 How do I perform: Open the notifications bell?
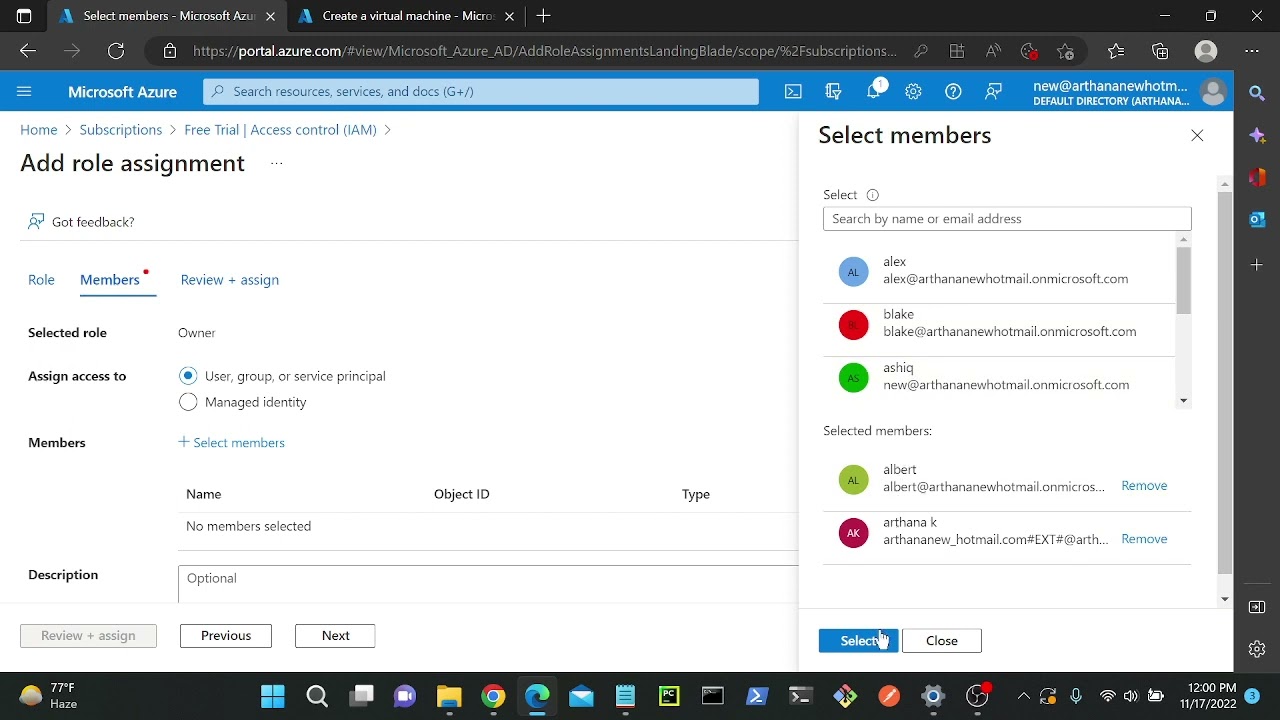[x=873, y=91]
